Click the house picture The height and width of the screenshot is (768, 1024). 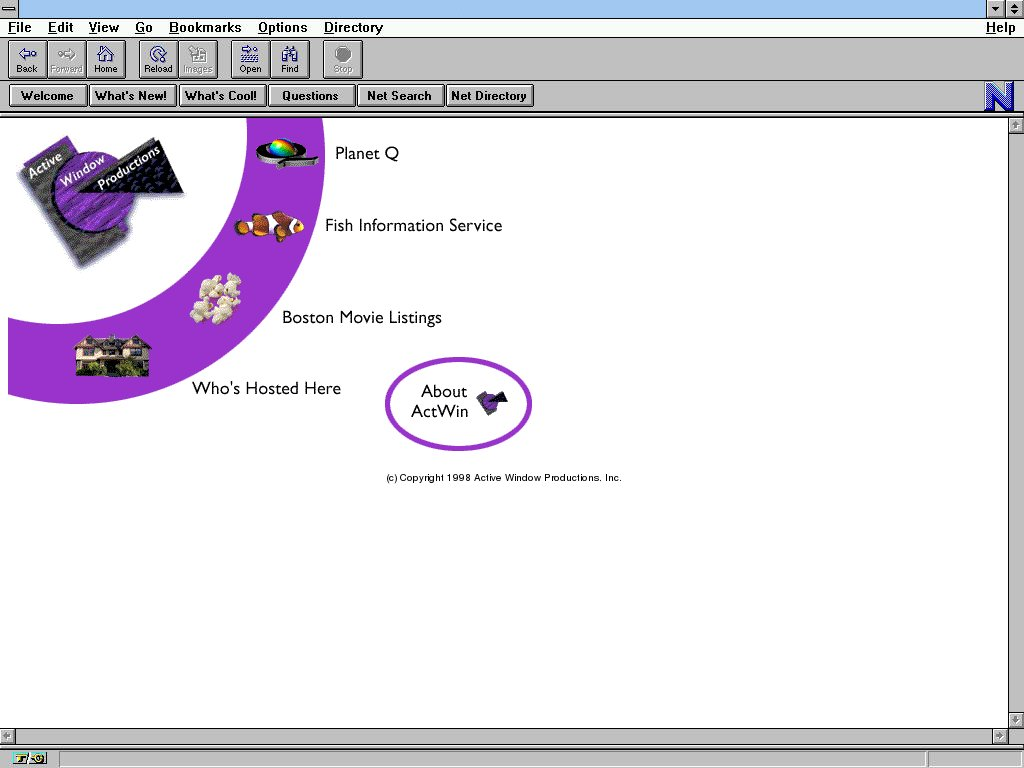(112, 355)
